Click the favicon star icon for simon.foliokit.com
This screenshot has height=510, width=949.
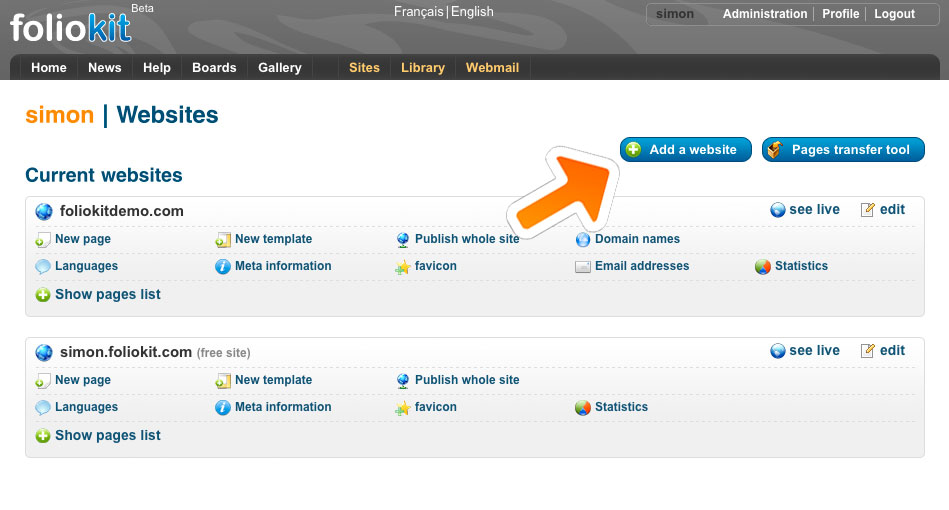click(x=402, y=408)
